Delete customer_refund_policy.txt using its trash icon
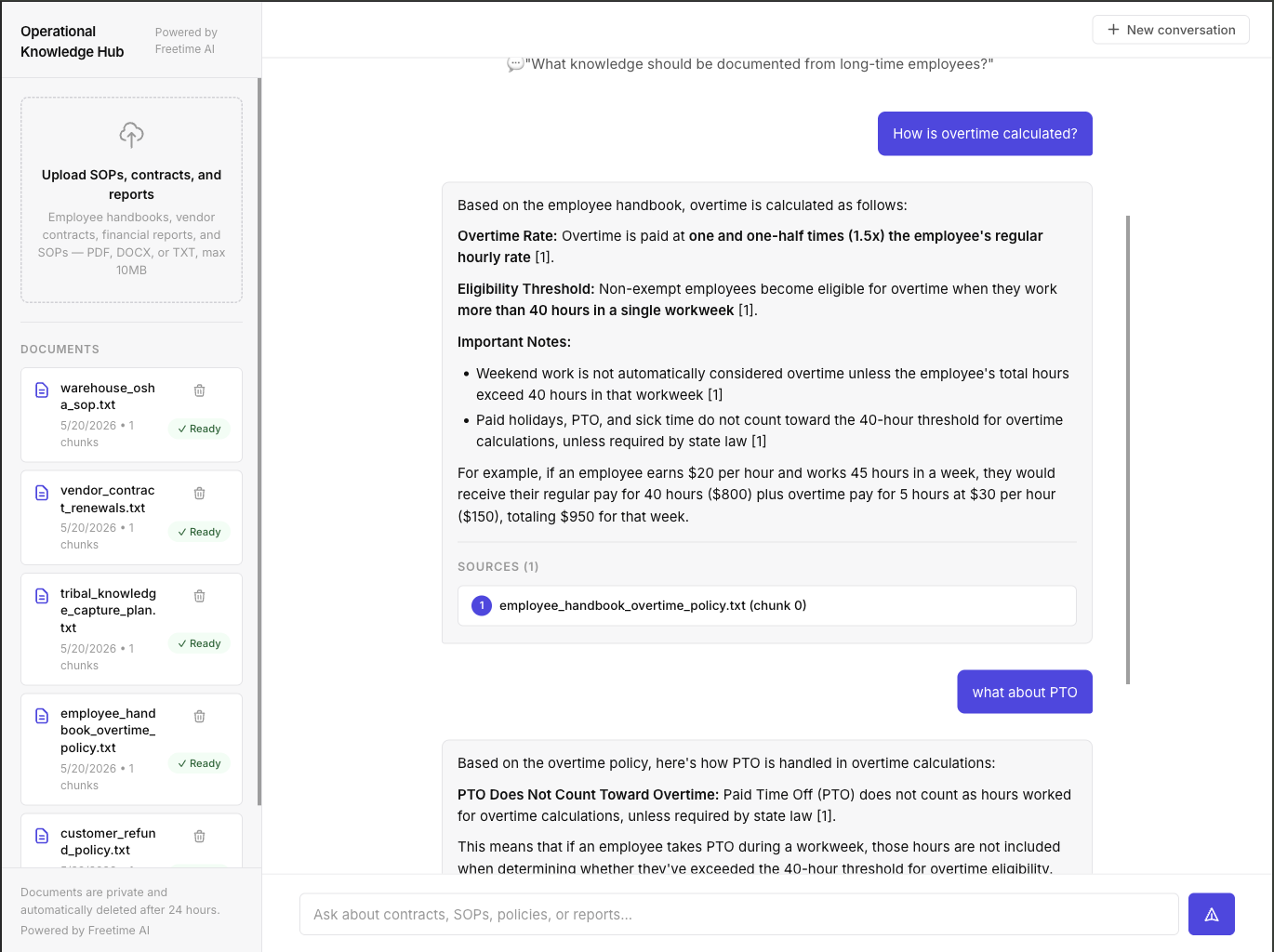 point(199,836)
